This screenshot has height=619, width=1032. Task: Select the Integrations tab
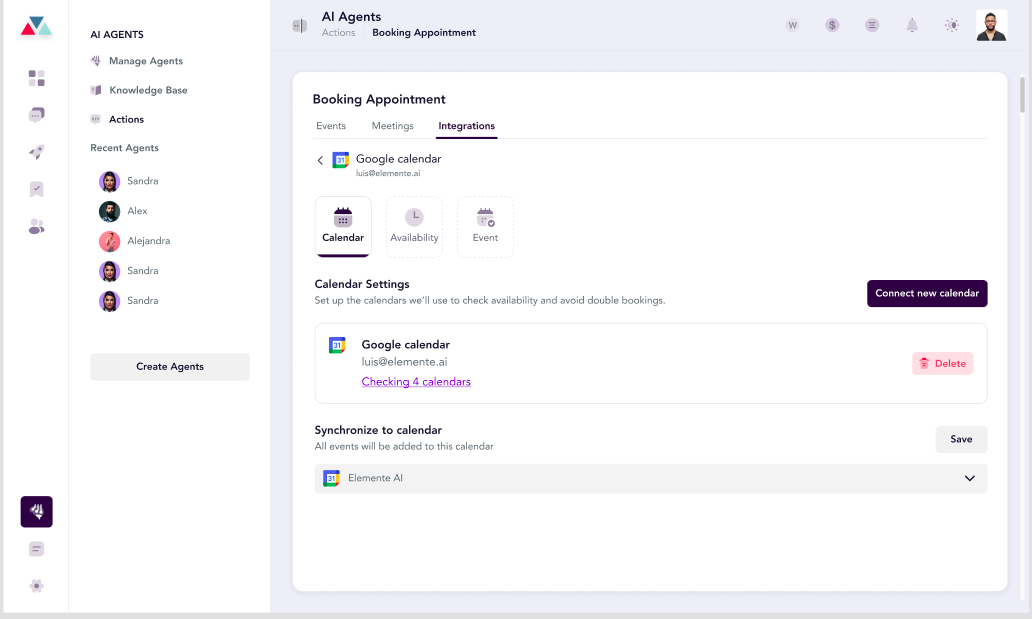[x=467, y=126]
